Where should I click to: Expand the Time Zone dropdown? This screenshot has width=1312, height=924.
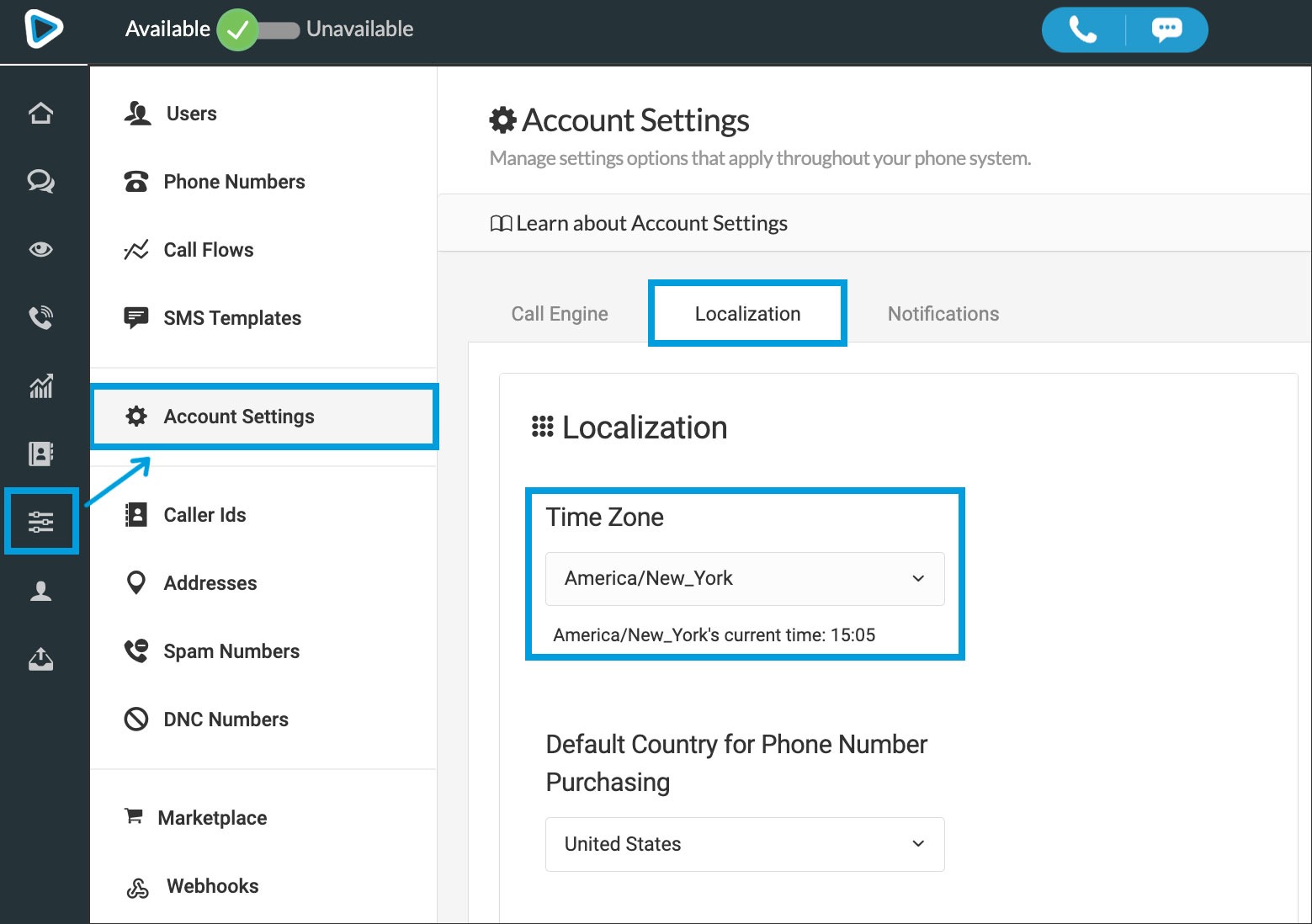(744, 579)
